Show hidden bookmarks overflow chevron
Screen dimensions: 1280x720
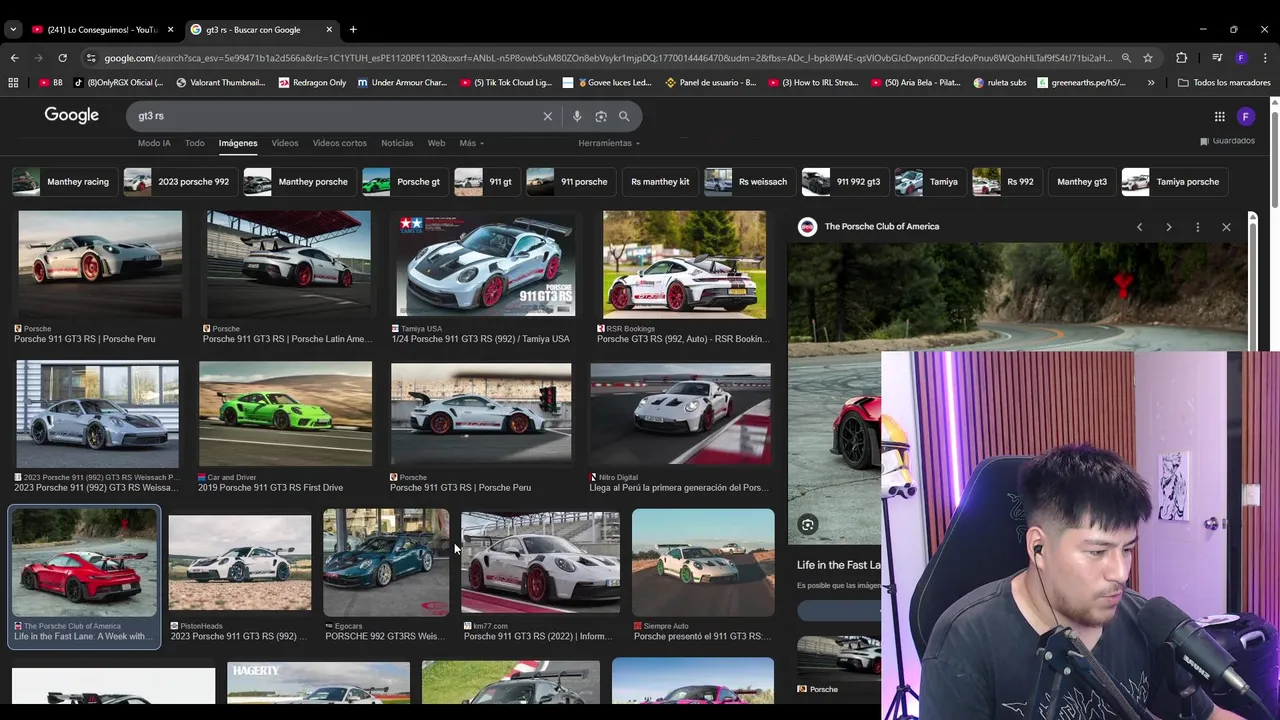tap(1151, 82)
